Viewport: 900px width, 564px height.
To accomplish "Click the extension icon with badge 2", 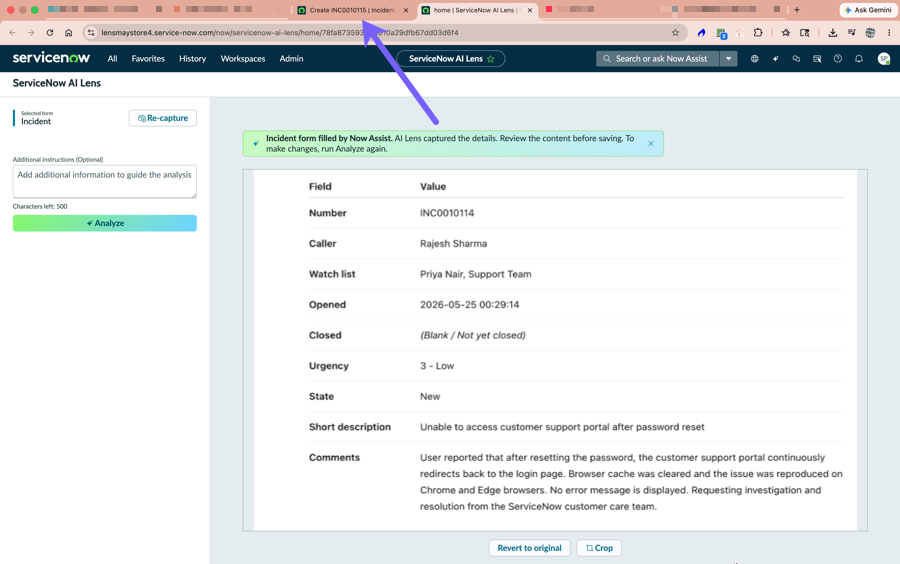I will coord(721,33).
